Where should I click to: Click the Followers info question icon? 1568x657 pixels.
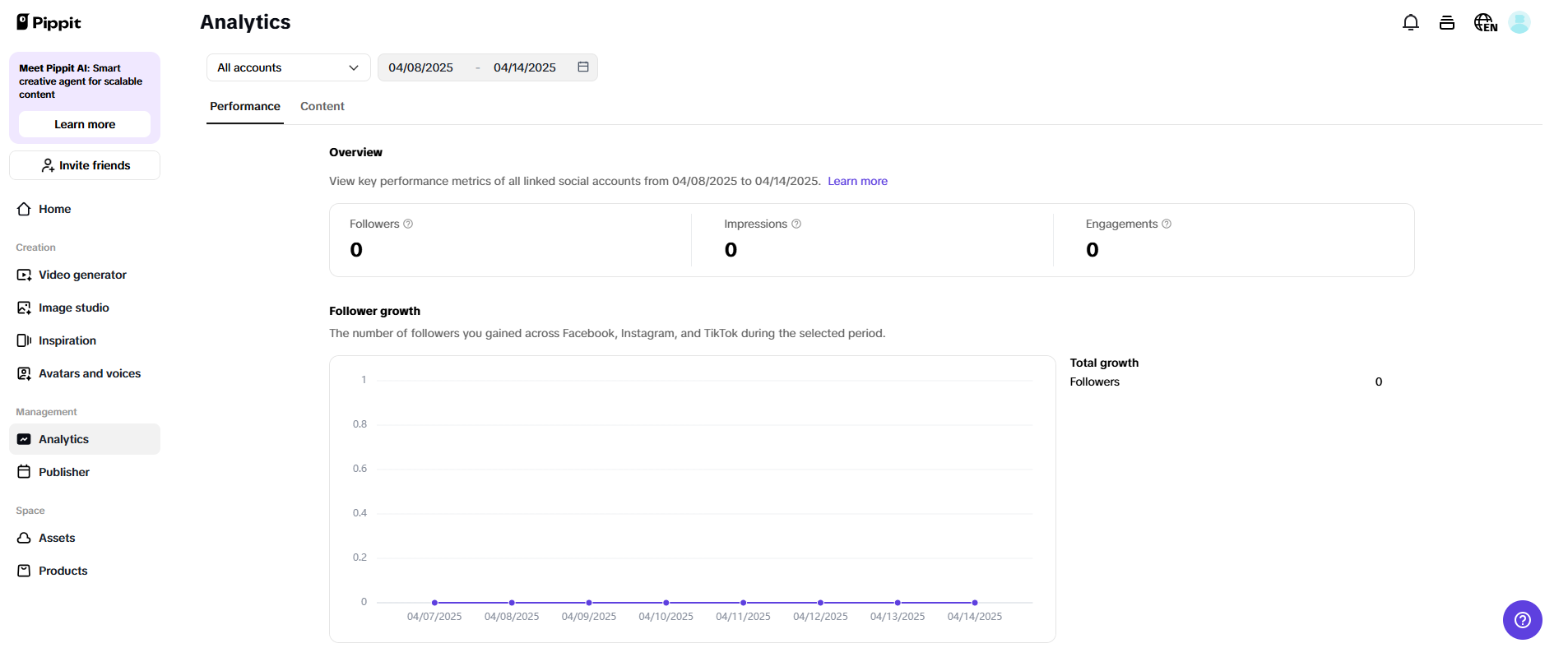tap(408, 224)
